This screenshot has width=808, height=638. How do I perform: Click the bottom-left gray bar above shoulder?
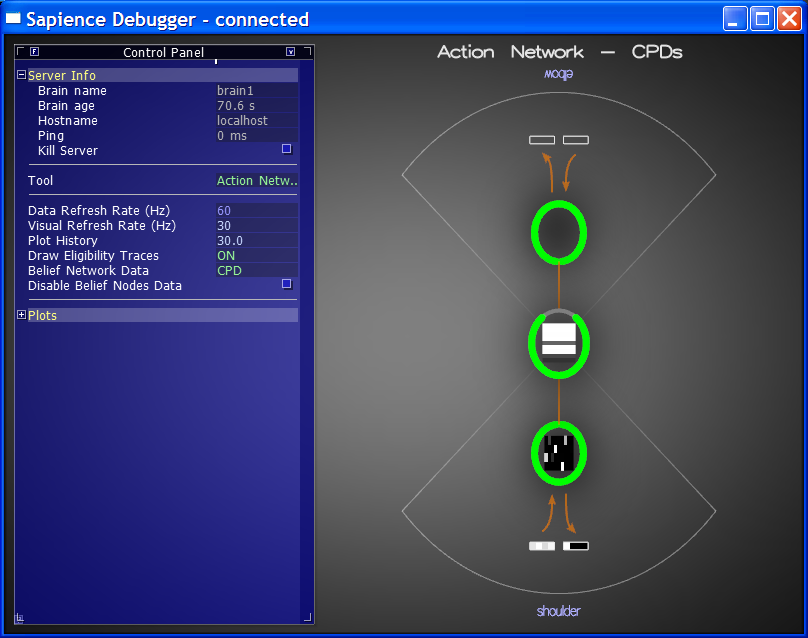[x=541, y=546]
